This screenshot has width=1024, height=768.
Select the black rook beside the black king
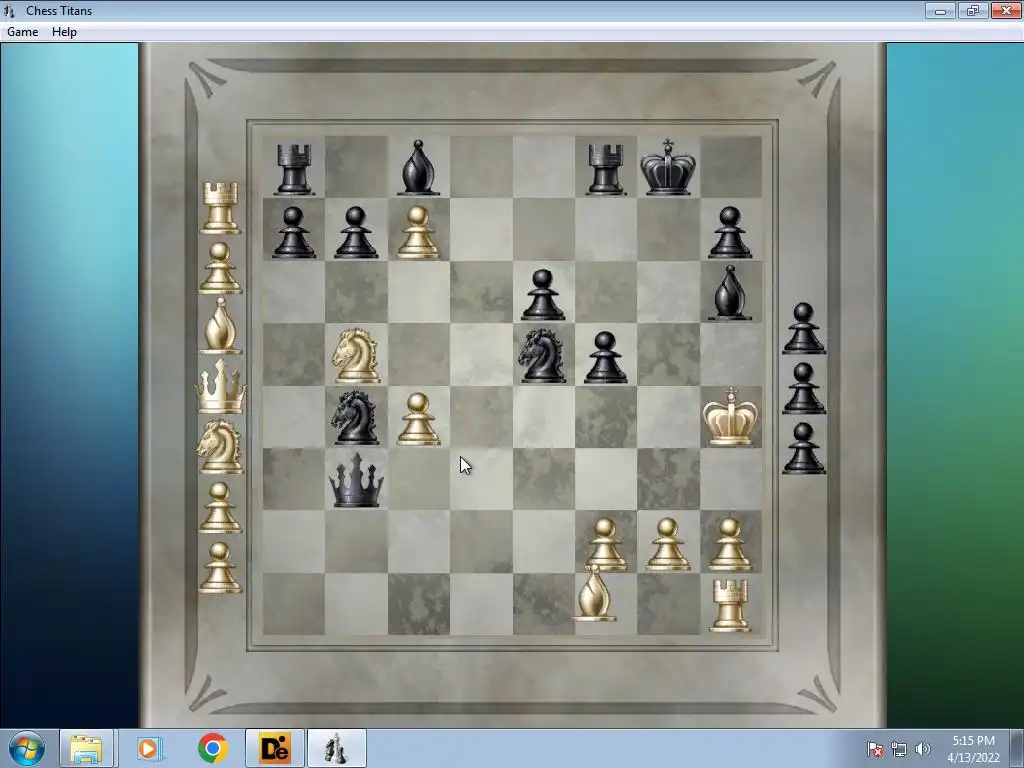[x=605, y=170]
